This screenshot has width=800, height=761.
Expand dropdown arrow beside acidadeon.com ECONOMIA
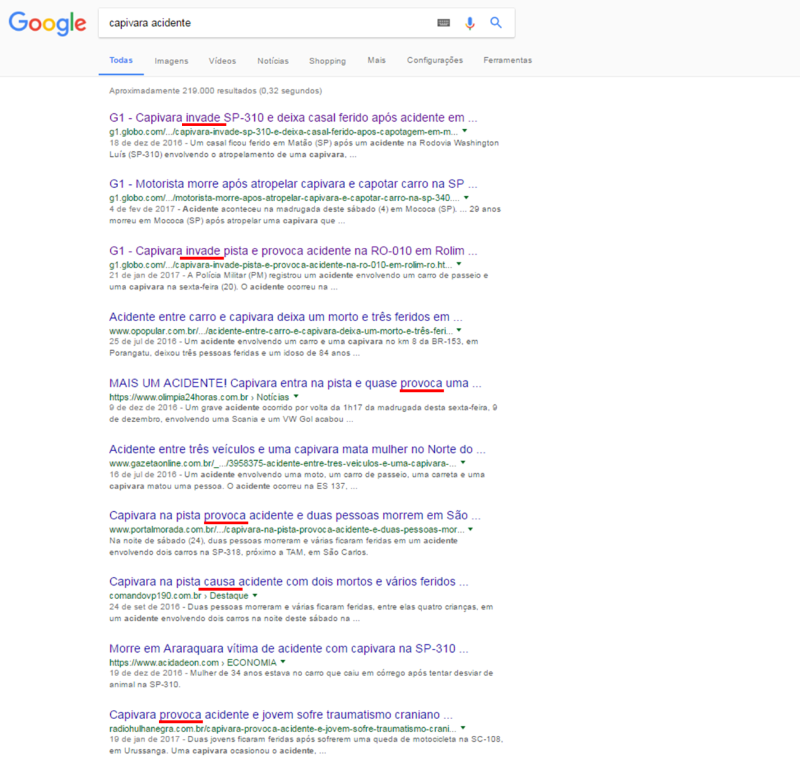click(x=283, y=662)
